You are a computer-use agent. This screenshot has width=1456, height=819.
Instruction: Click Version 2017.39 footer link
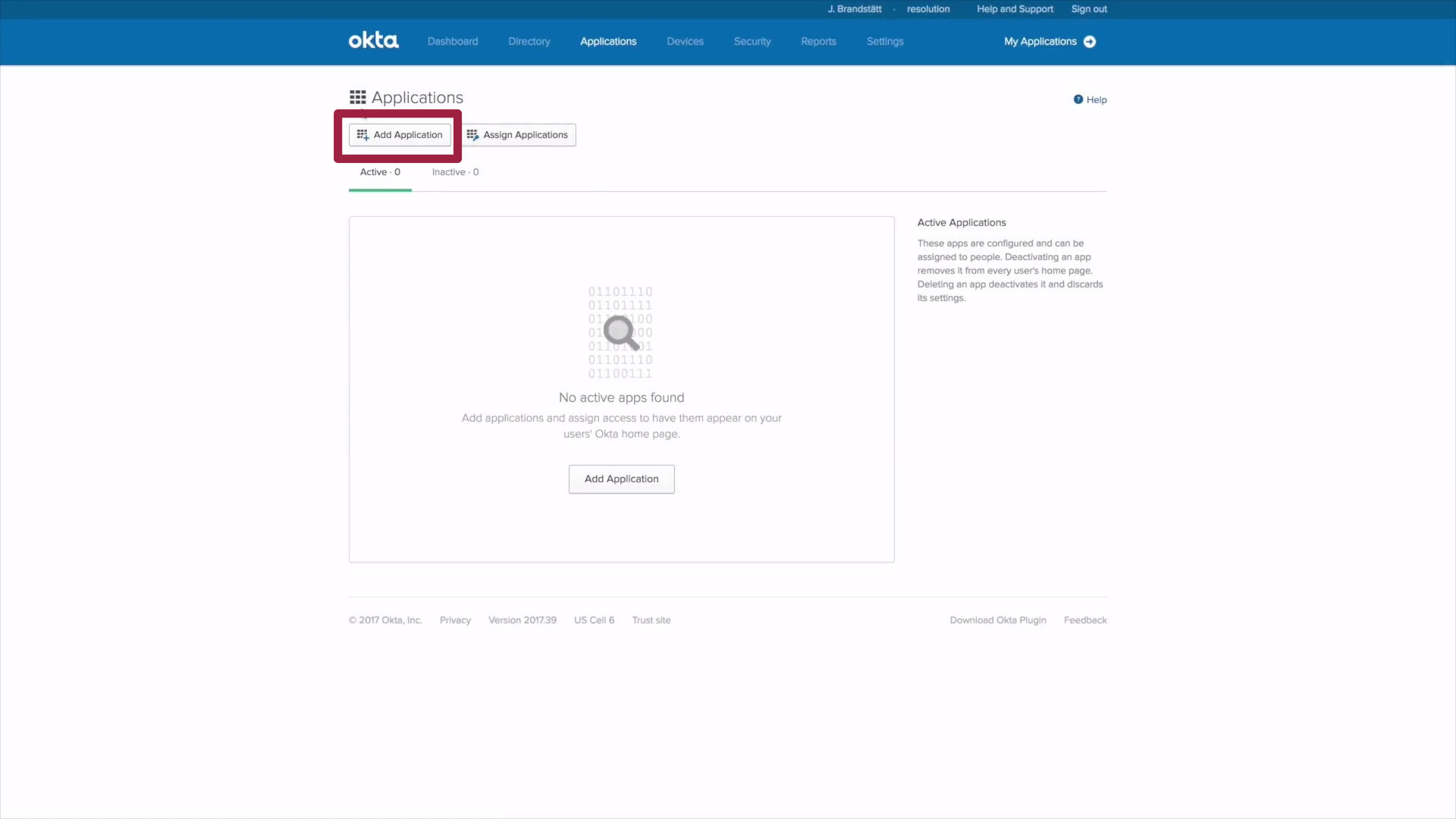click(522, 620)
